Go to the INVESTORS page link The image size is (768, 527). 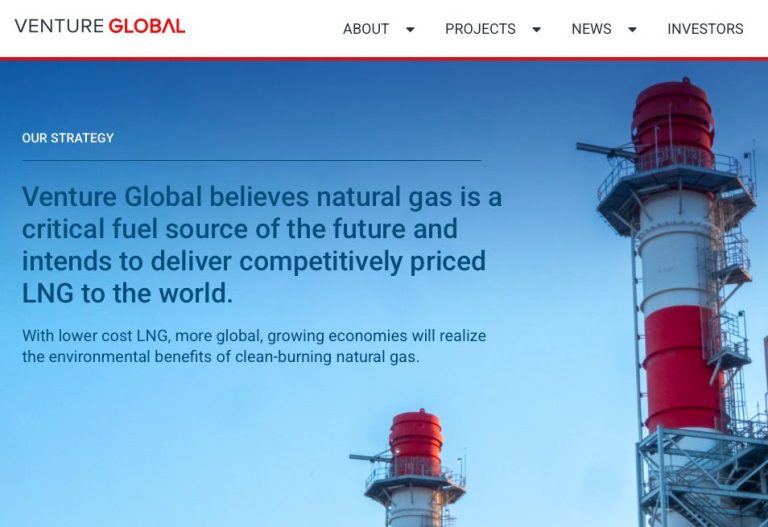[x=705, y=29]
